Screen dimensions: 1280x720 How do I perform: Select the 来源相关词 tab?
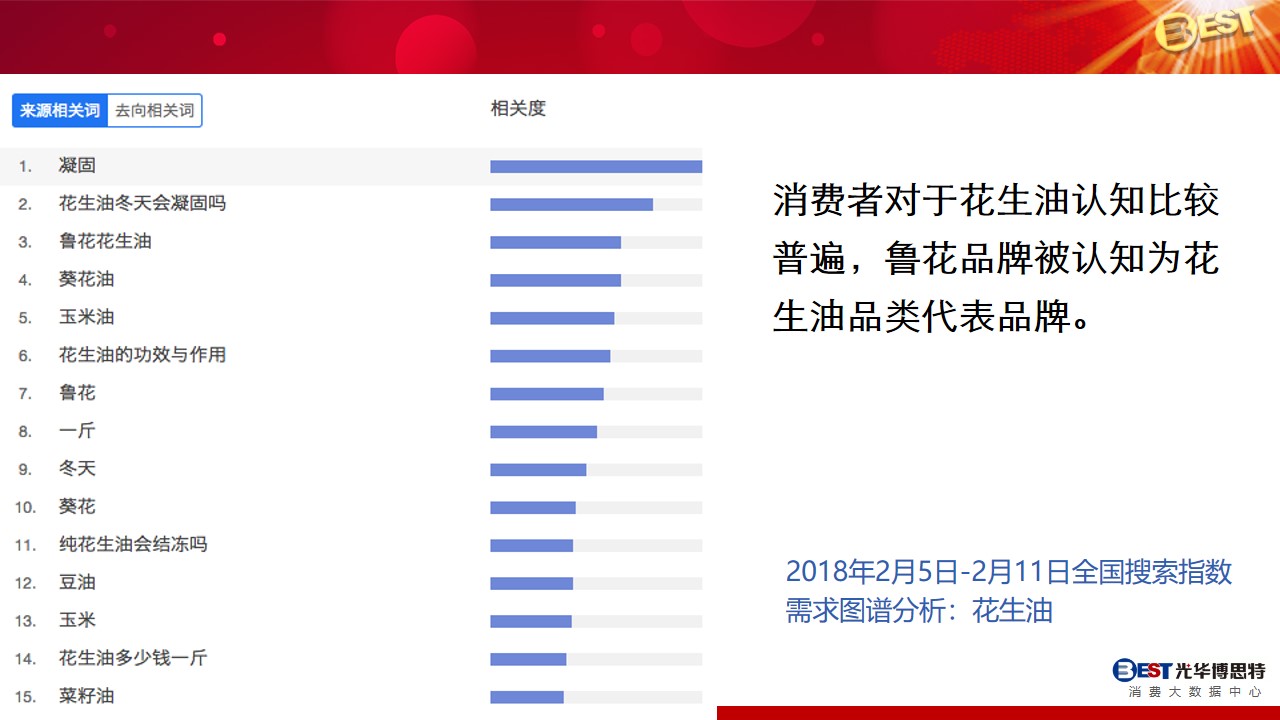60,111
